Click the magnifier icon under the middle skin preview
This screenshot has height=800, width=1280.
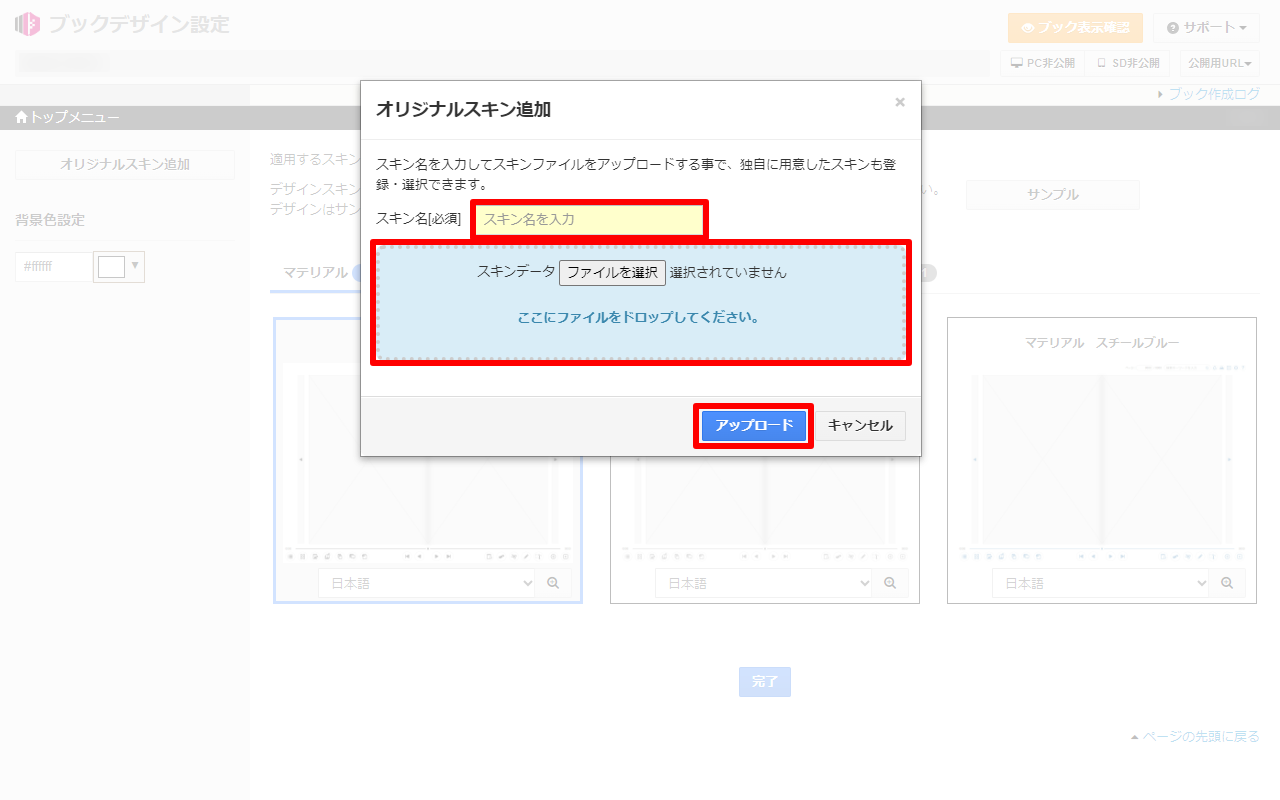point(890,583)
